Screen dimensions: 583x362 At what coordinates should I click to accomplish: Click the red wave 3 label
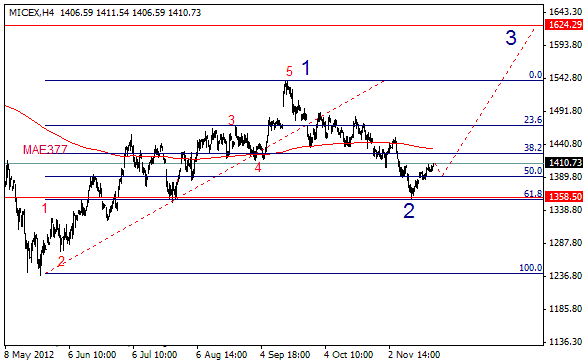click(x=231, y=120)
